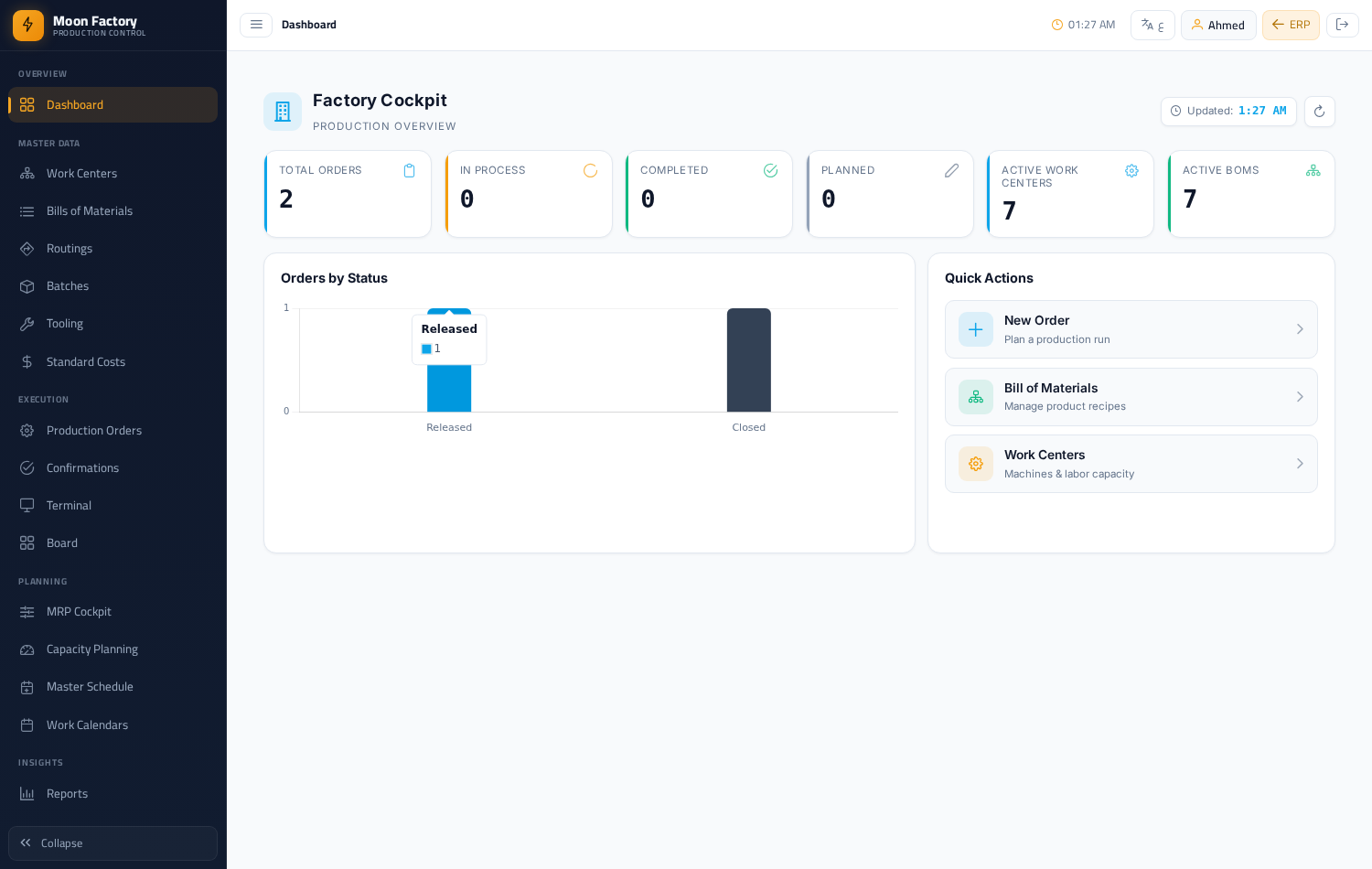The height and width of the screenshot is (869, 1372).
Task: Click the checkmark icon on Completed card
Action: point(770,171)
